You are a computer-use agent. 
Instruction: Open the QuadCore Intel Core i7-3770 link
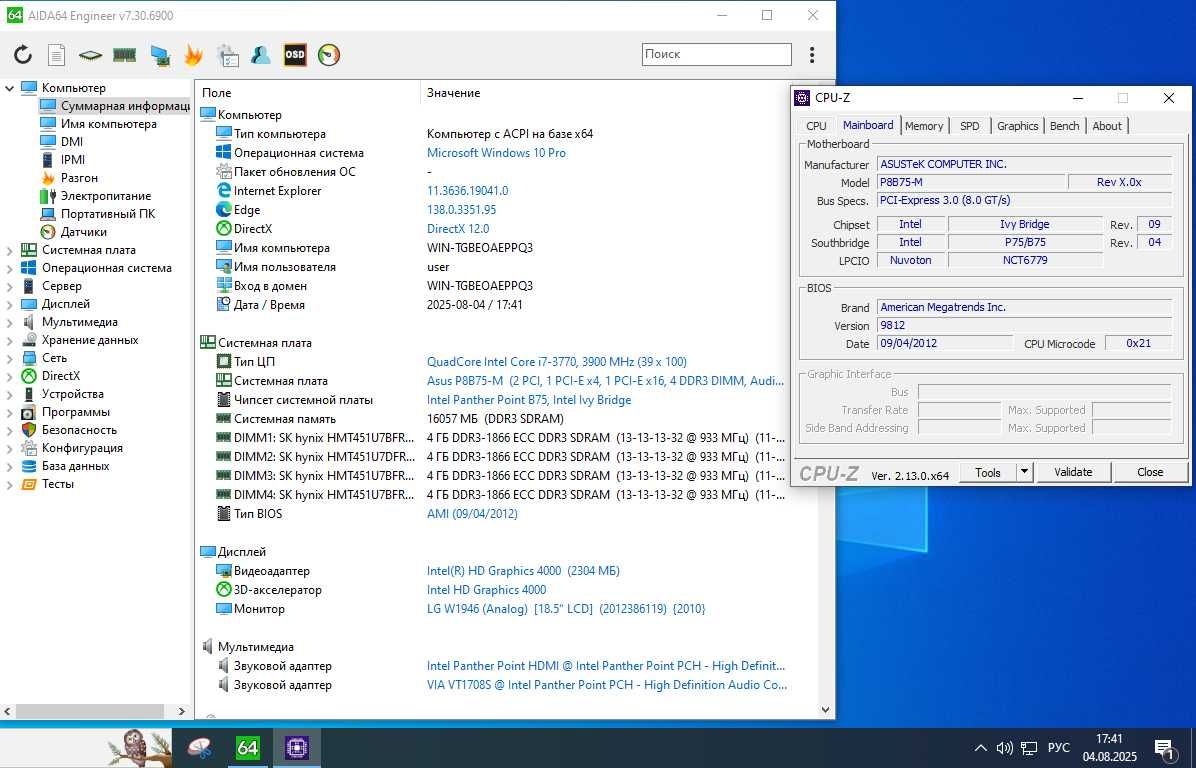pos(557,362)
